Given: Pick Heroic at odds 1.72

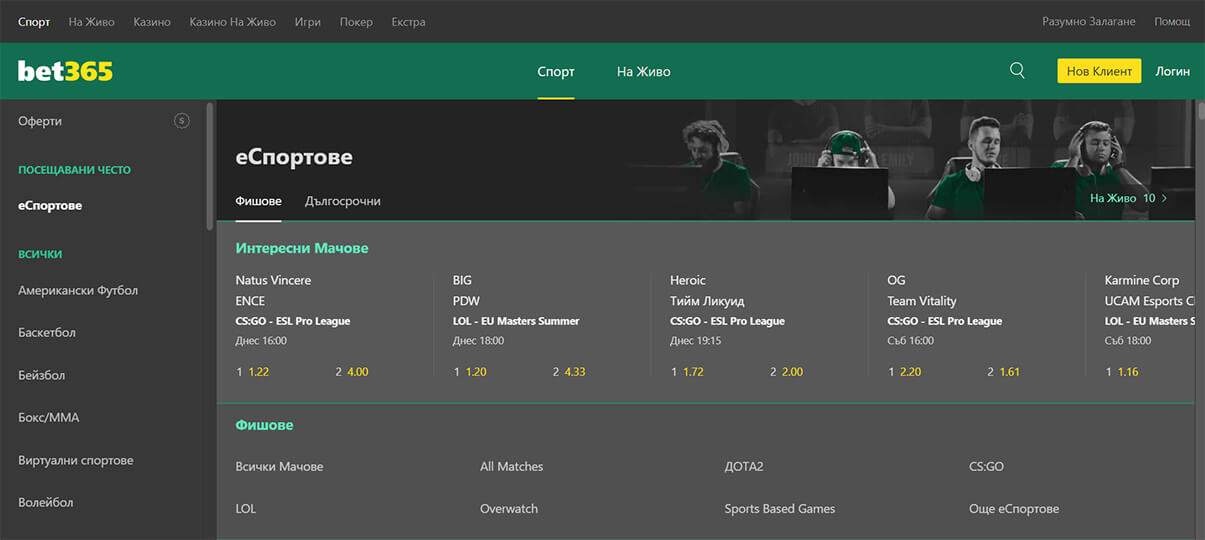Looking at the screenshot, I should point(687,372).
